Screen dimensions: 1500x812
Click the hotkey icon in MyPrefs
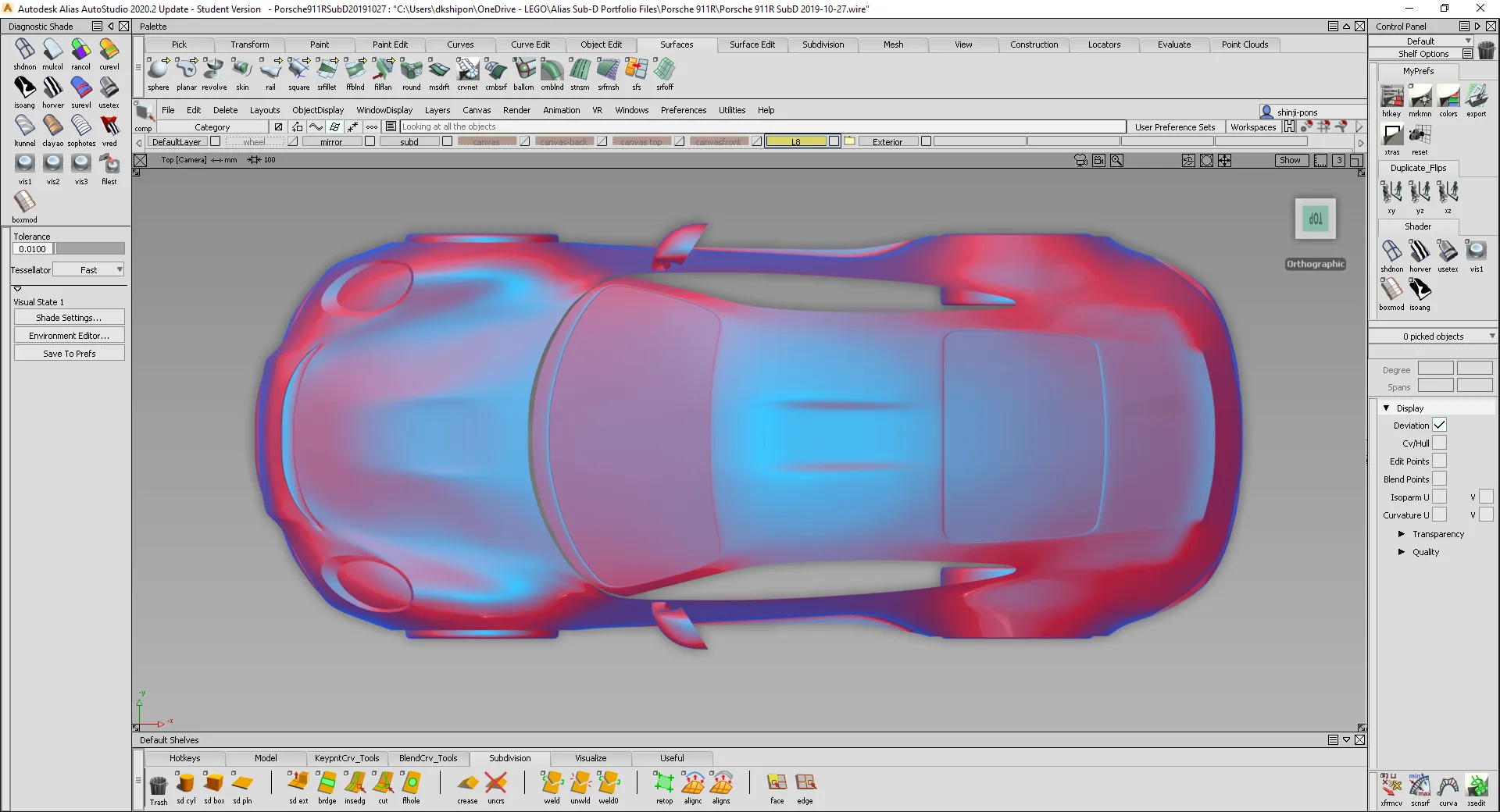(x=1392, y=96)
